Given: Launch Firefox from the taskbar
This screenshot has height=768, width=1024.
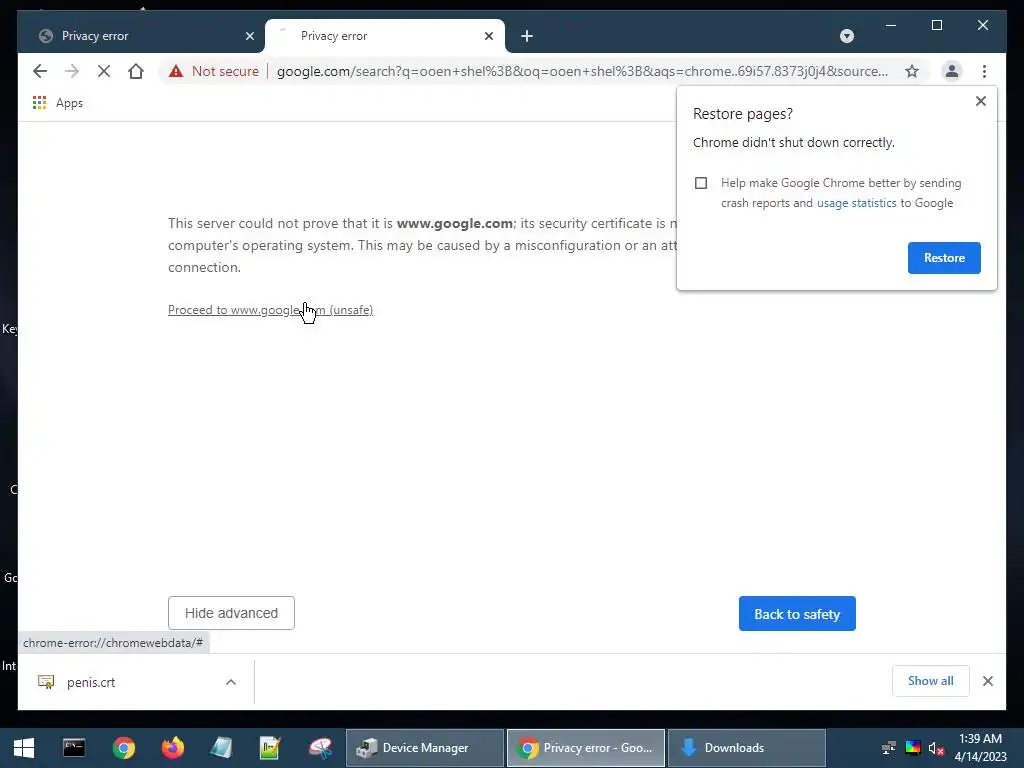Looking at the screenshot, I should 172,748.
